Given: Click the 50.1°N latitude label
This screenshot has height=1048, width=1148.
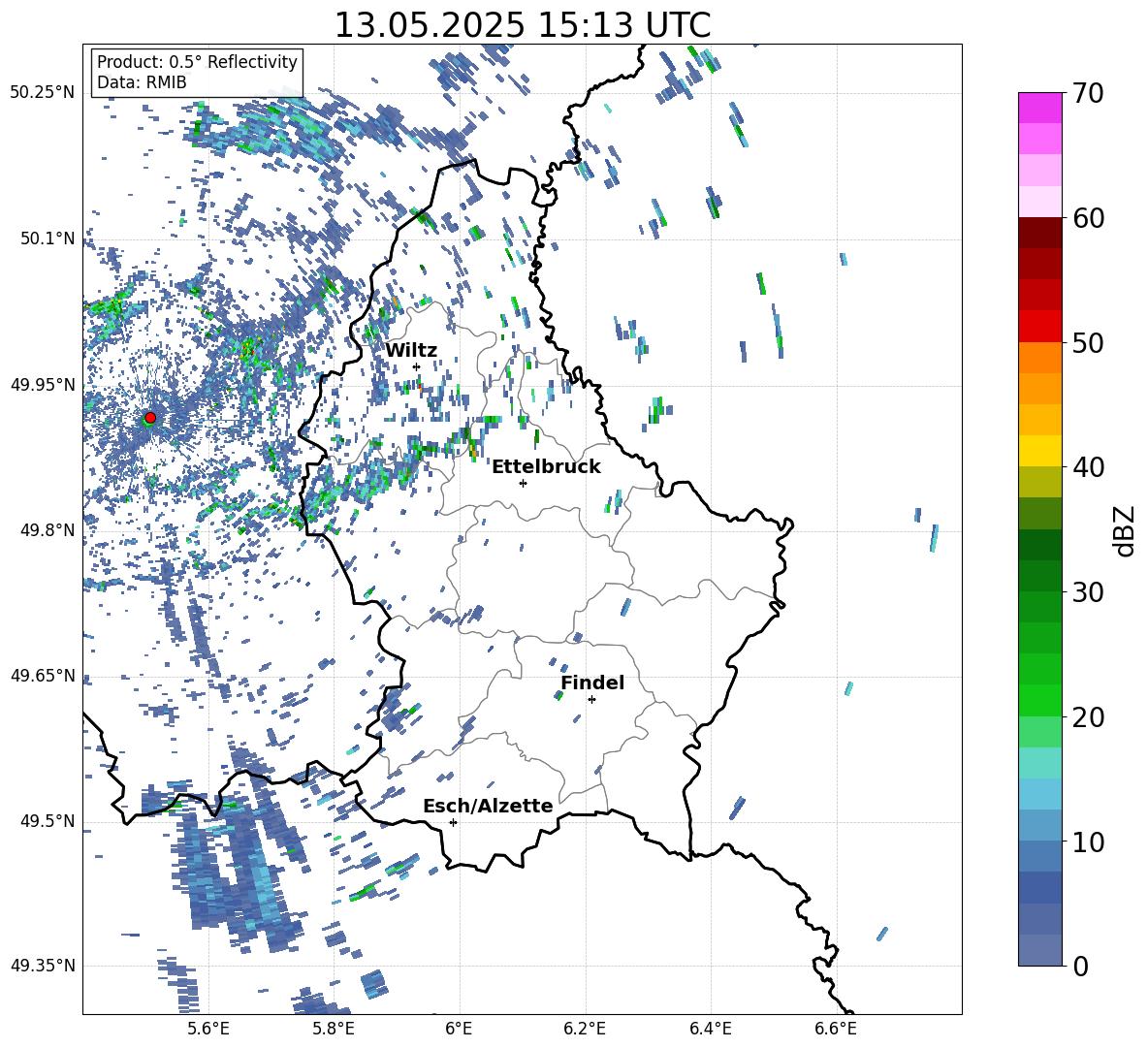Looking at the screenshot, I should point(48,238).
